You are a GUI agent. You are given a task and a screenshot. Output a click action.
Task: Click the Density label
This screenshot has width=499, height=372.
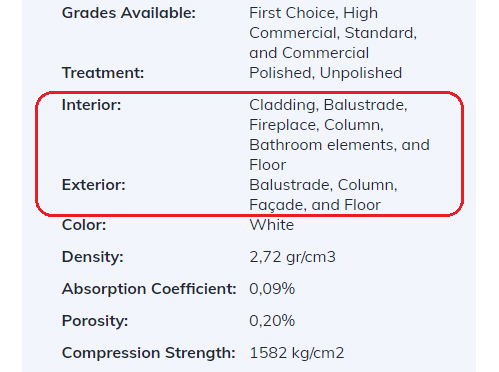coord(93,257)
